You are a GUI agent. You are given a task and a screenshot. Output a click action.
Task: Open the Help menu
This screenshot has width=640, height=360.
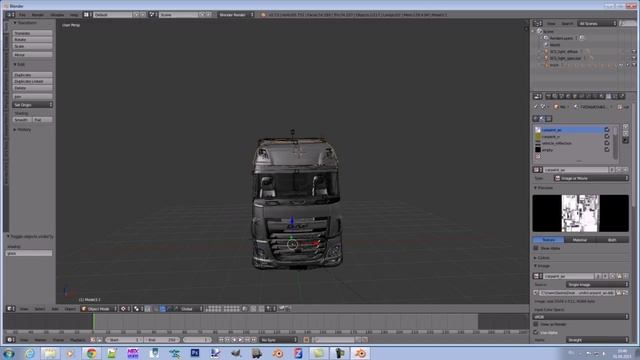point(74,15)
